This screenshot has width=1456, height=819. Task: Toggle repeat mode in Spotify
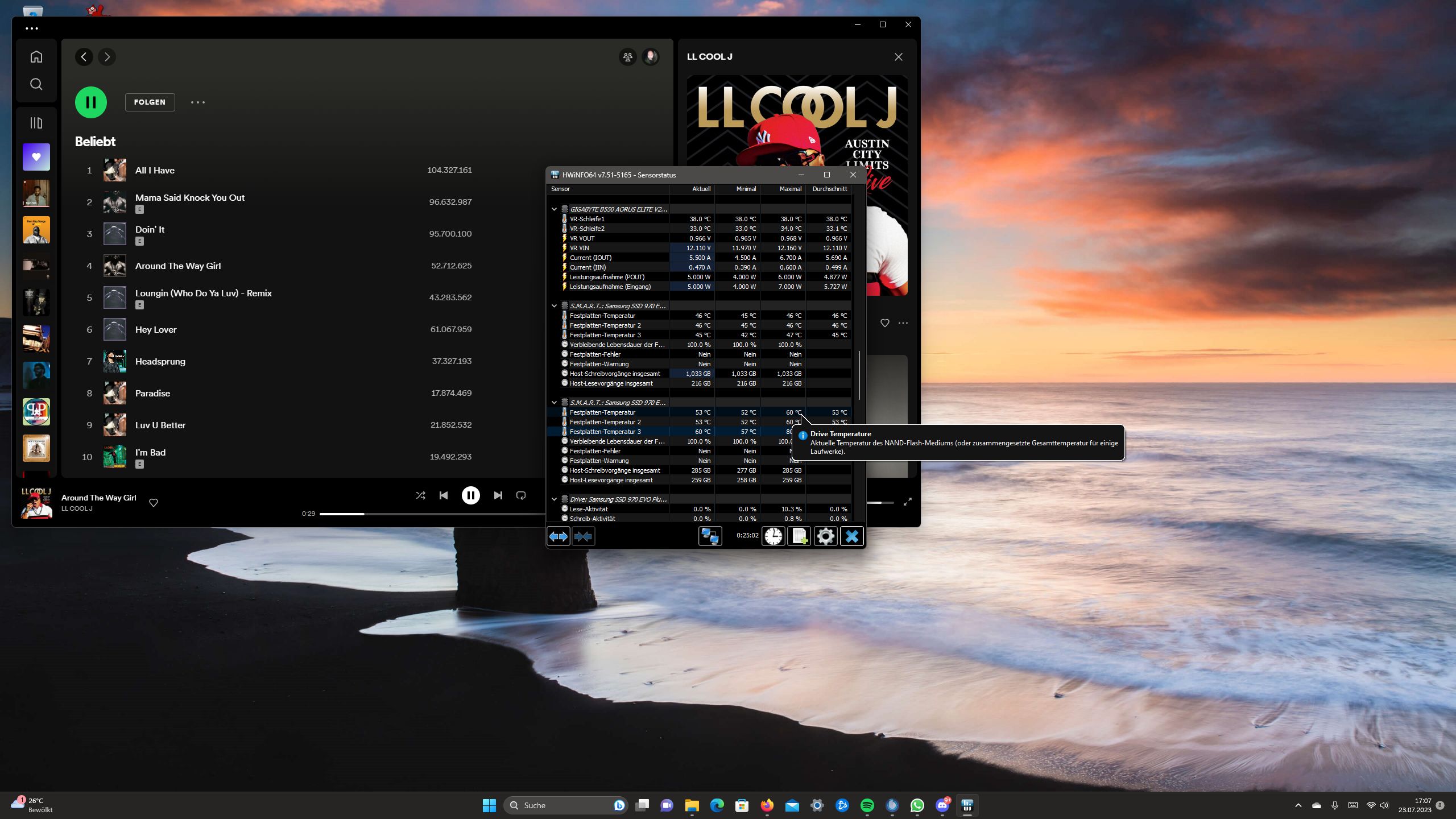point(520,495)
